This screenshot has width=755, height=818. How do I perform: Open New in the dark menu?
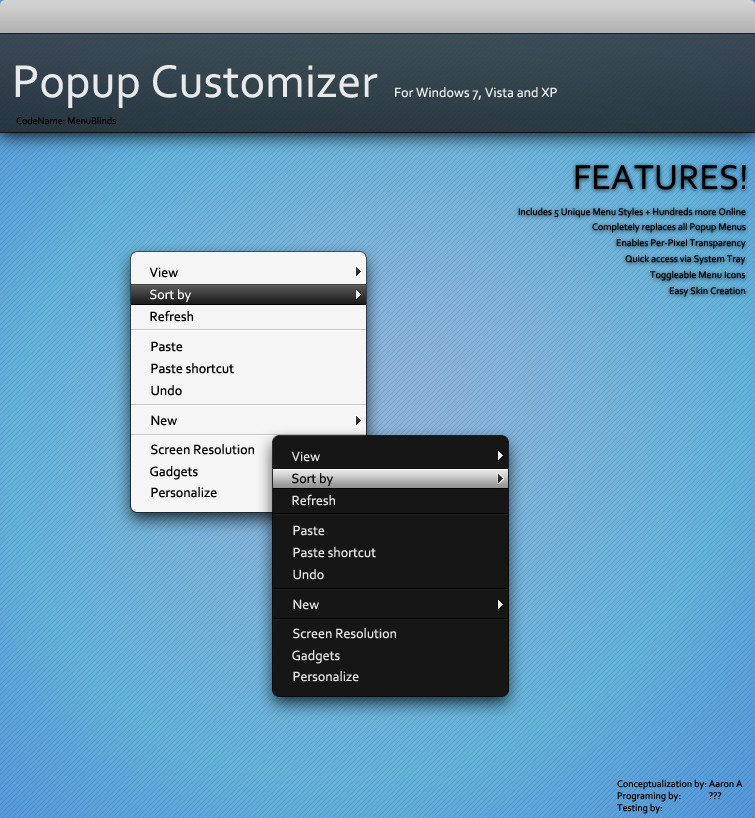point(390,605)
